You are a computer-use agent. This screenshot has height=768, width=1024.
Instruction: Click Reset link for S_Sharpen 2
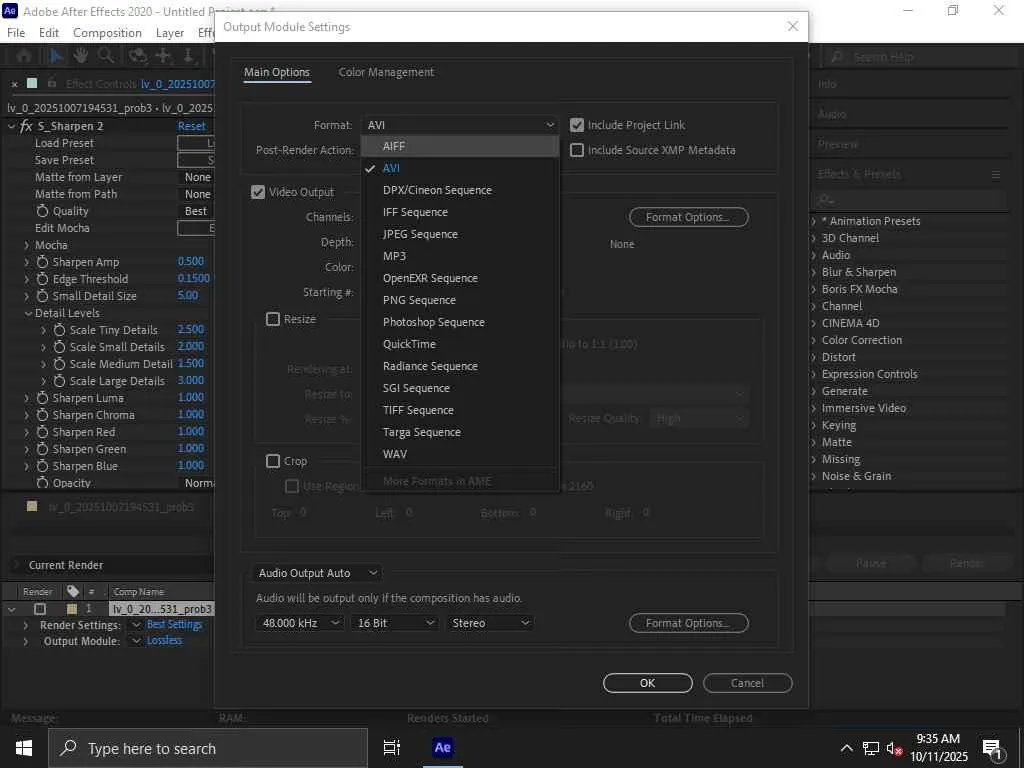191,126
